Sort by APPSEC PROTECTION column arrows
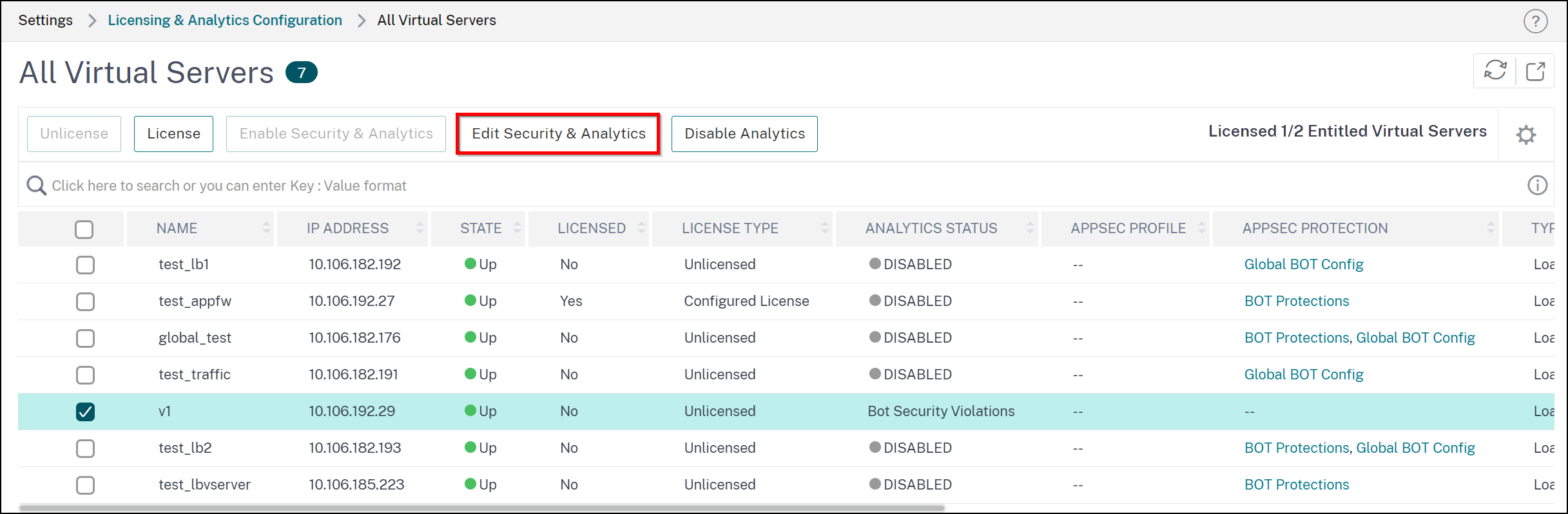The image size is (1568, 514). click(1491, 228)
